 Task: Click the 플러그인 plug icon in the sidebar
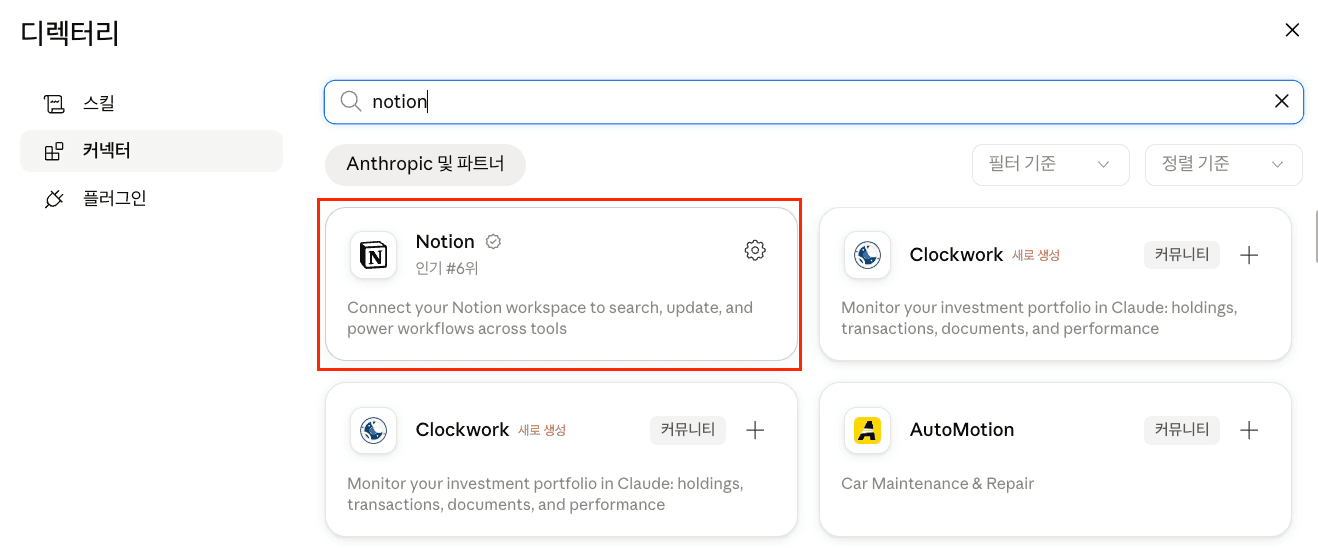54,199
